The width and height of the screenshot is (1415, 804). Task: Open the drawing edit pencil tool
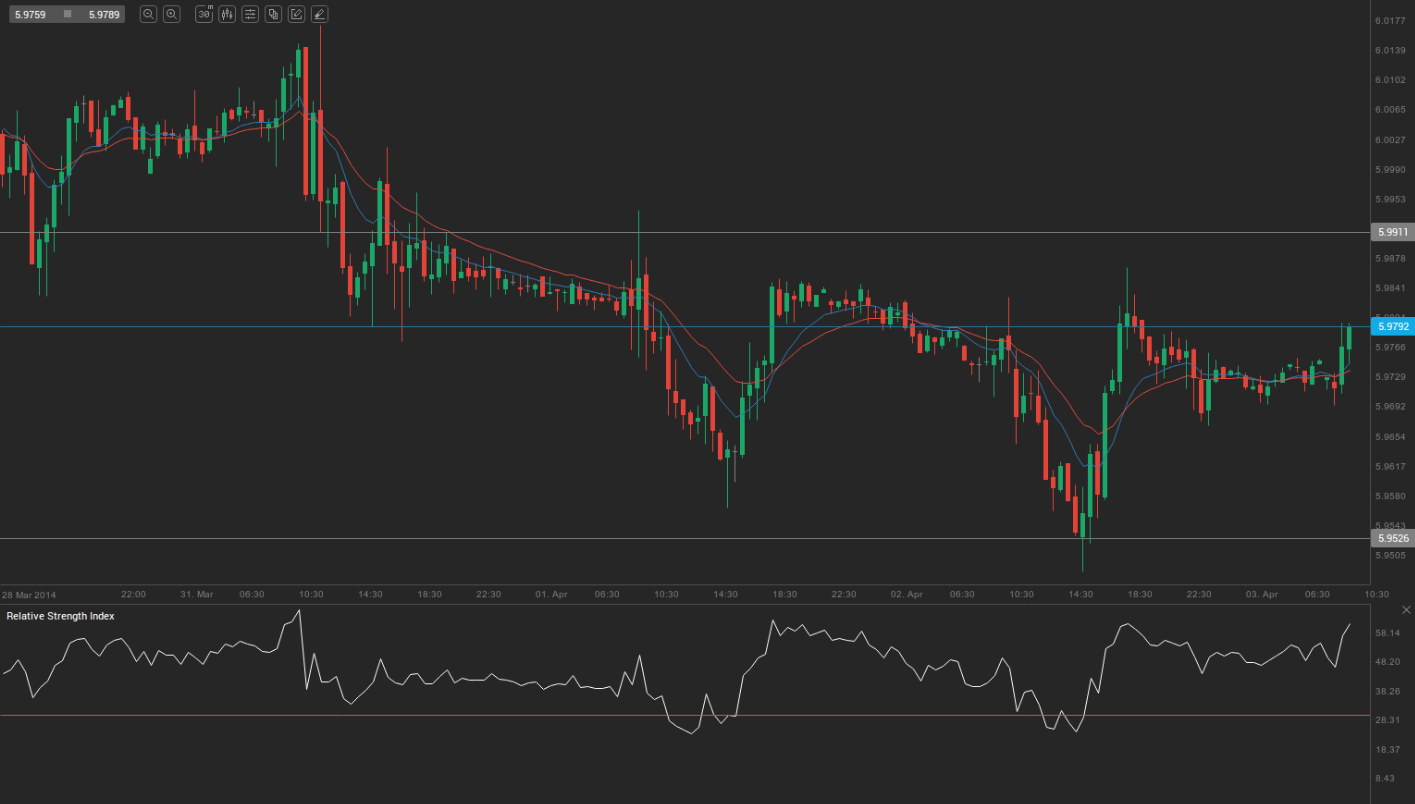297,14
